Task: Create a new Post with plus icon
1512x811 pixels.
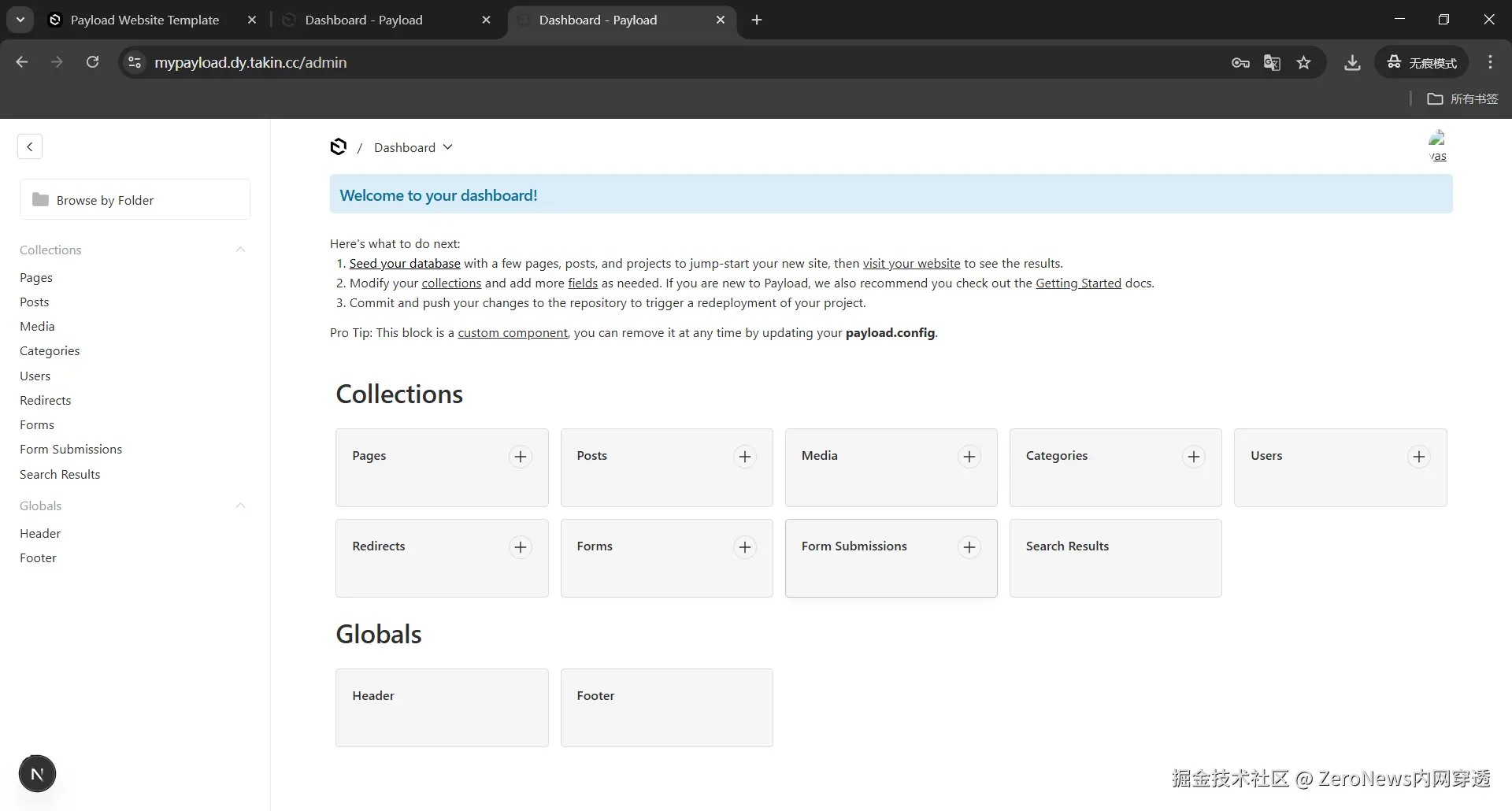Action: click(745, 457)
